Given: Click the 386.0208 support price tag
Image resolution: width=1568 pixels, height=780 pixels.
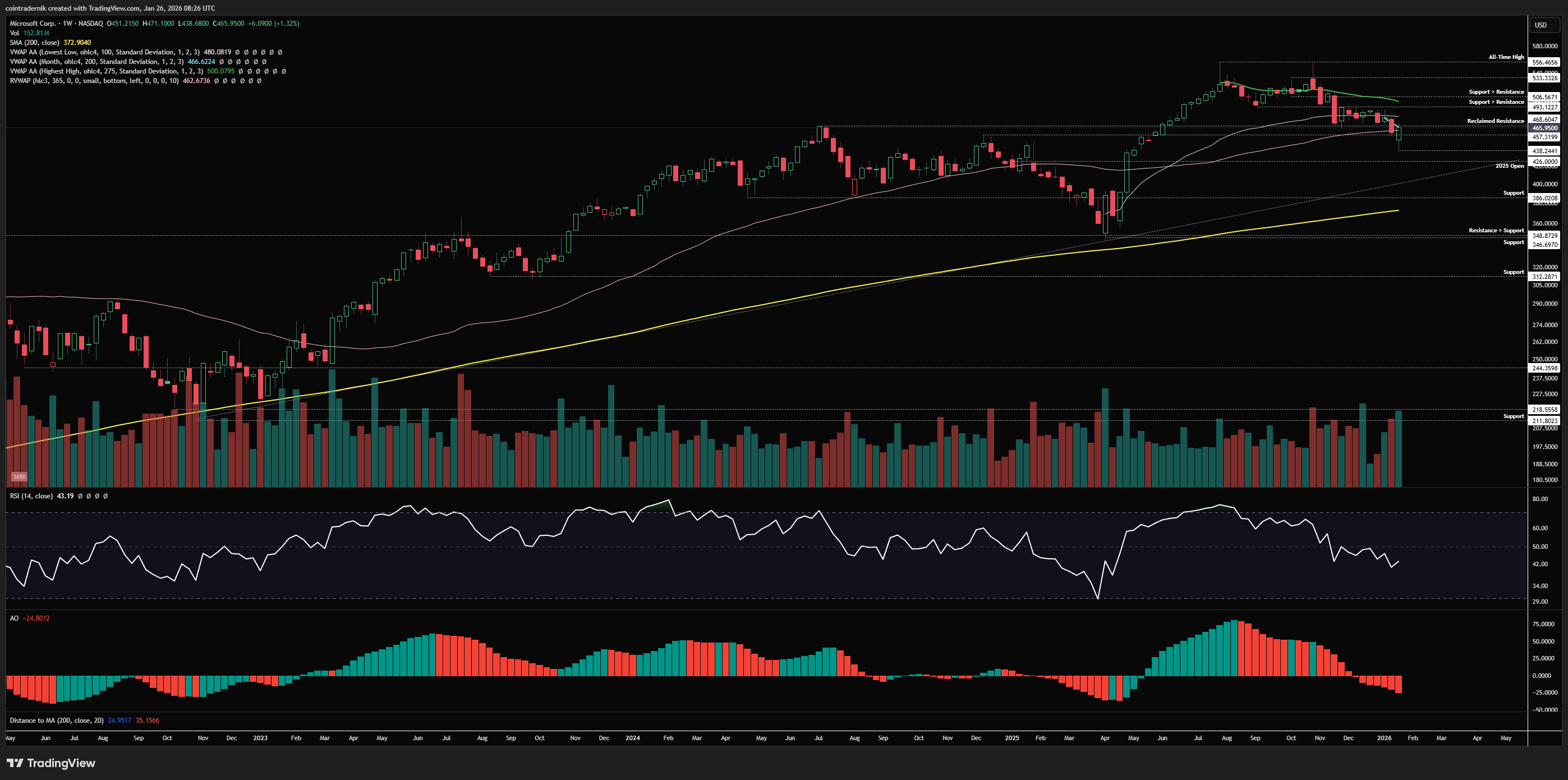Looking at the screenshot, I should pos(1544,198).
